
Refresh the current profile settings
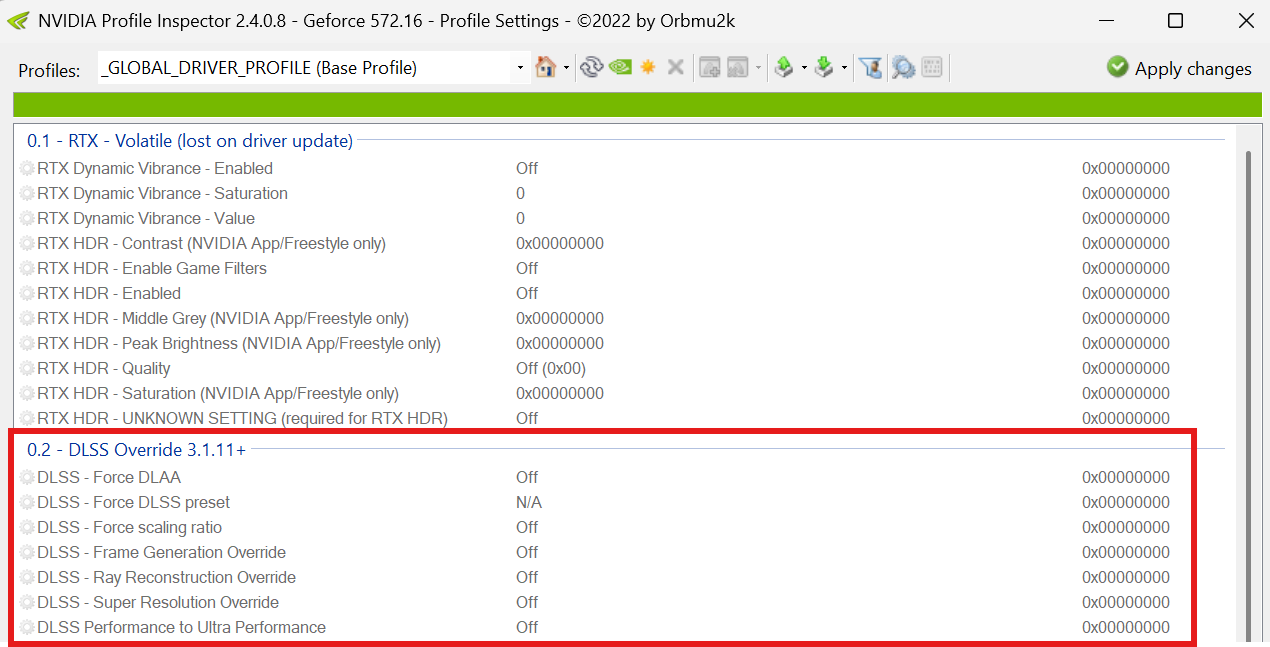point(591,67)
